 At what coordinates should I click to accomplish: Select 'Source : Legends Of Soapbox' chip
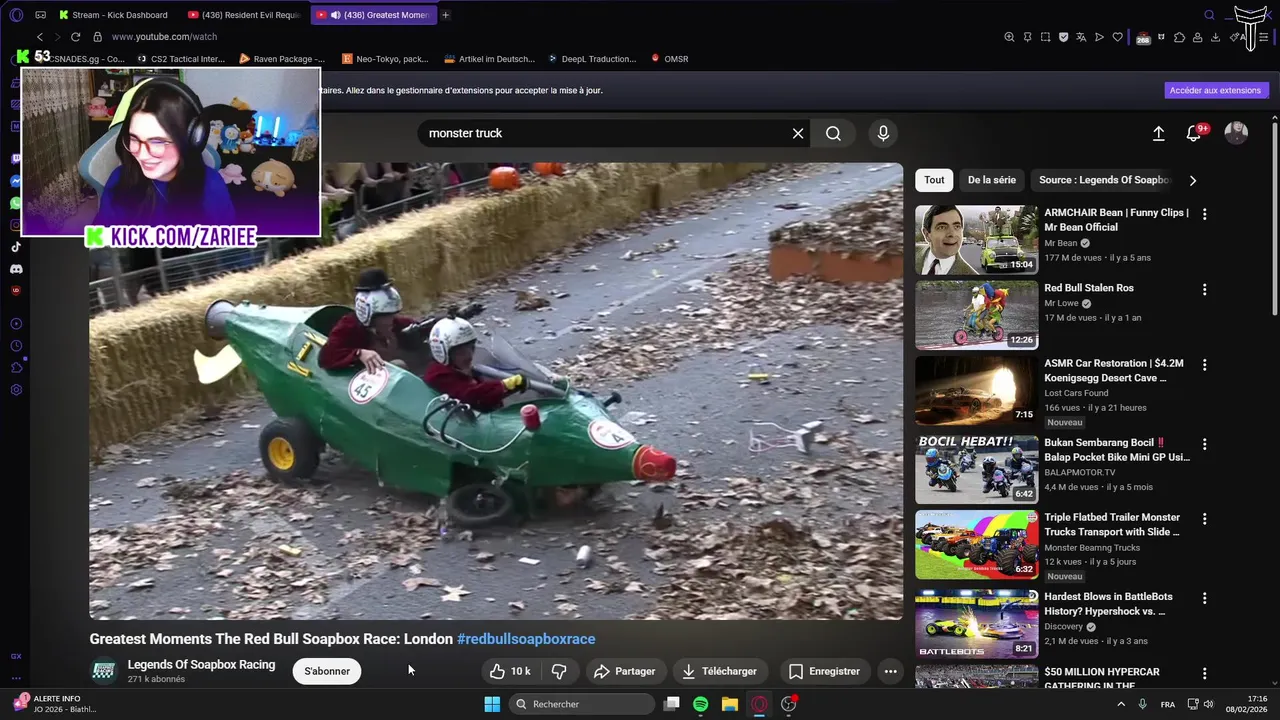point(1103,180)
